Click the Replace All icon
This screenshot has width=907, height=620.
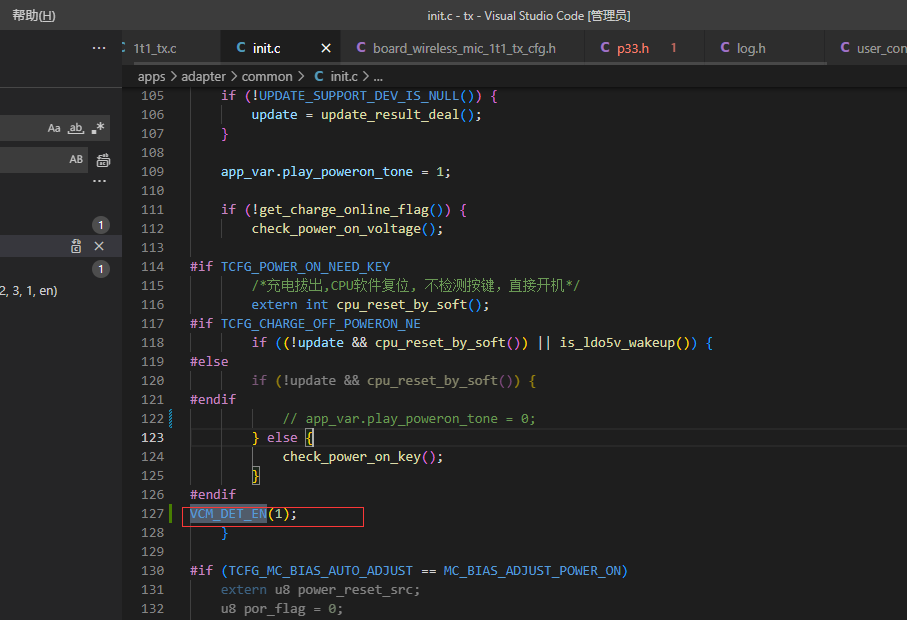click(103, 160)
